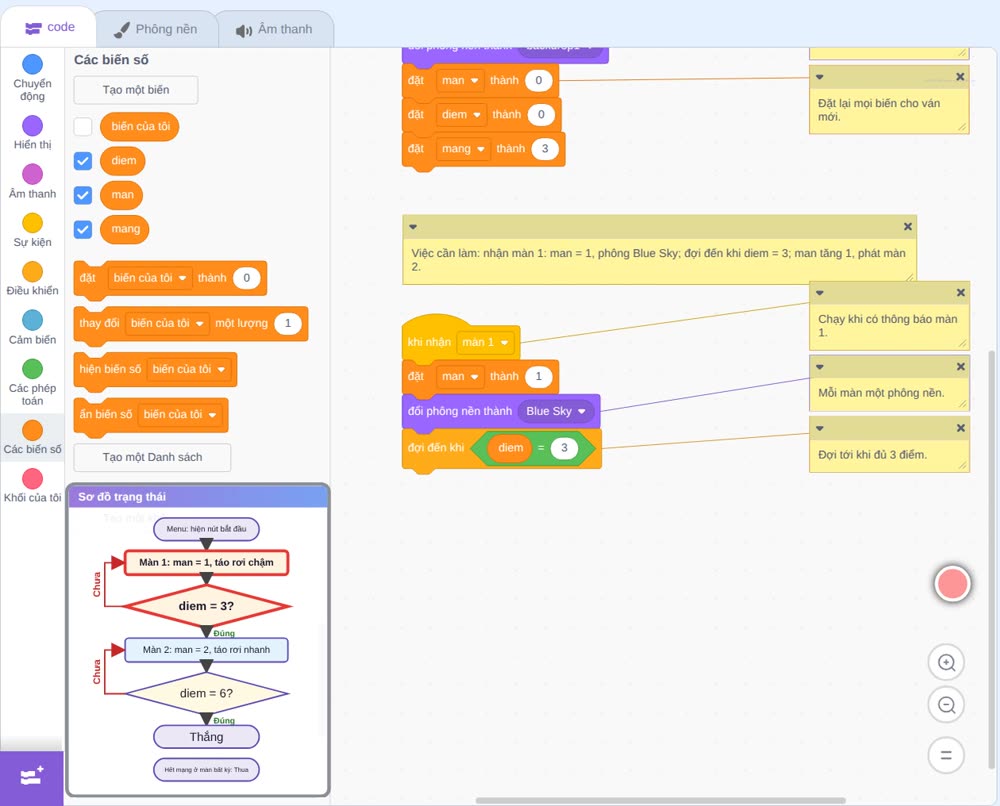Close the 'Chạy khi có thông báo' comment

pyautogui.click(x=960, y=293)
